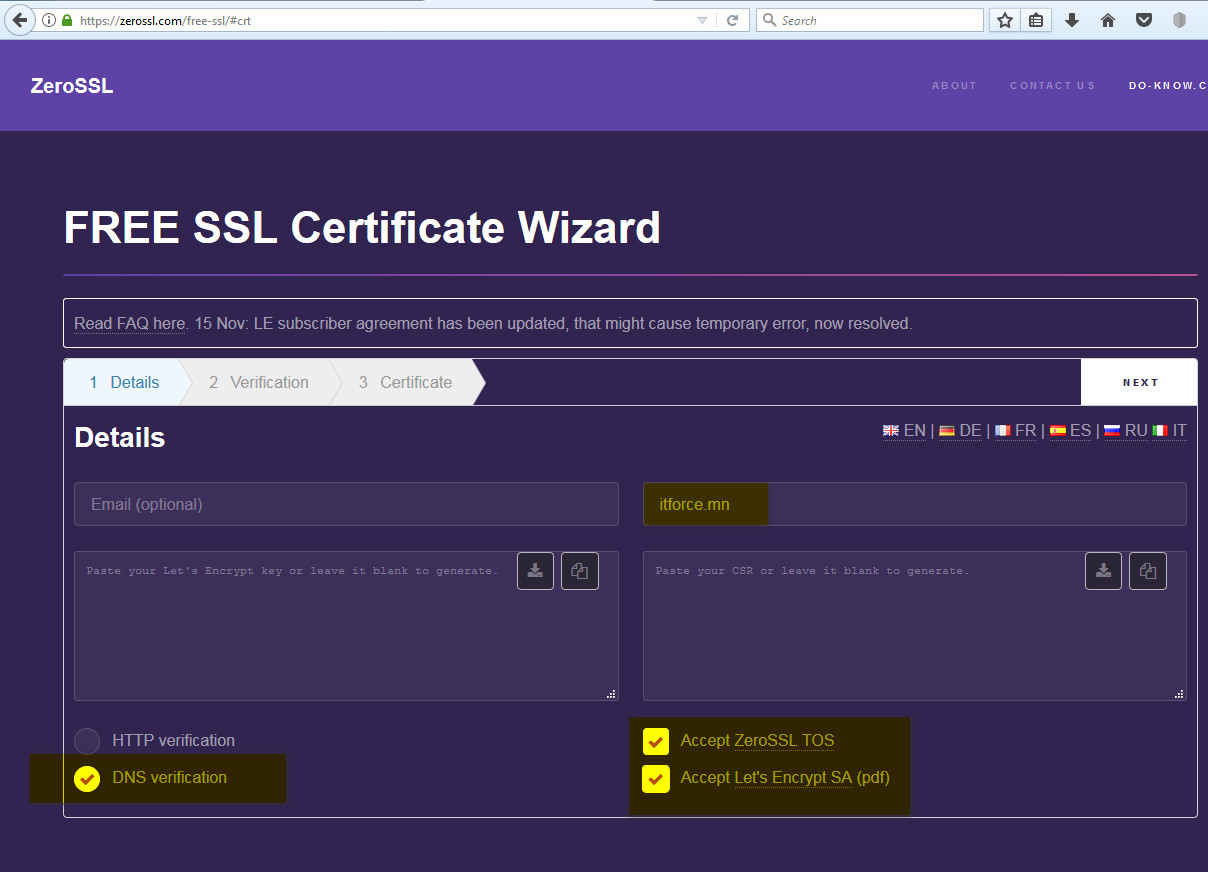Toggle the Accept ZeroSSL TOS checkbox
The width and height of the screenshot is (1208, 872).
pos(656,741)
